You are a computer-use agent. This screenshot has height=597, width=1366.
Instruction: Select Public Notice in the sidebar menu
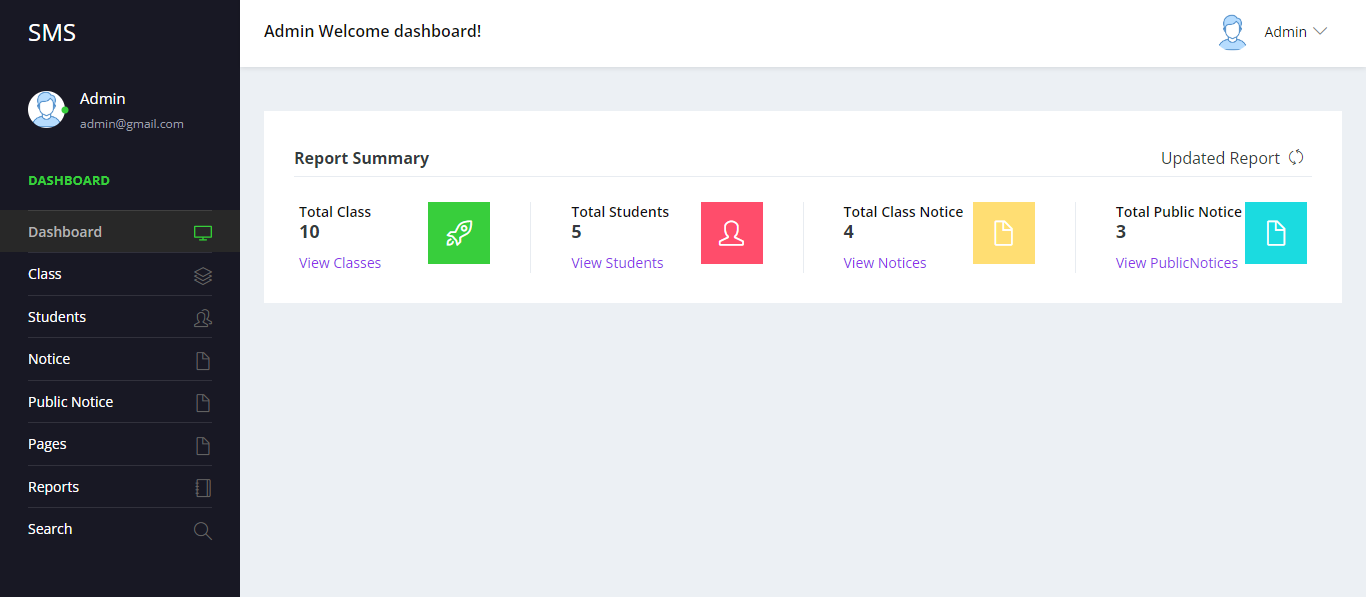(70, 402)
